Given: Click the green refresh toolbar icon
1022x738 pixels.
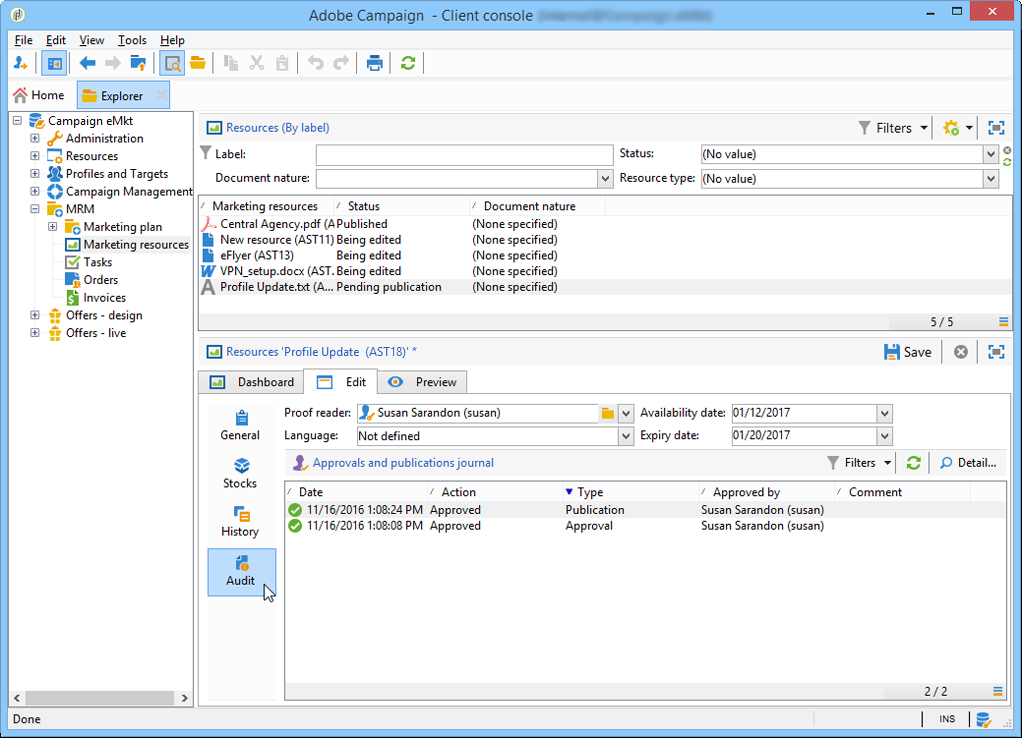Looking at the screenshot, I should pos(408,63).
